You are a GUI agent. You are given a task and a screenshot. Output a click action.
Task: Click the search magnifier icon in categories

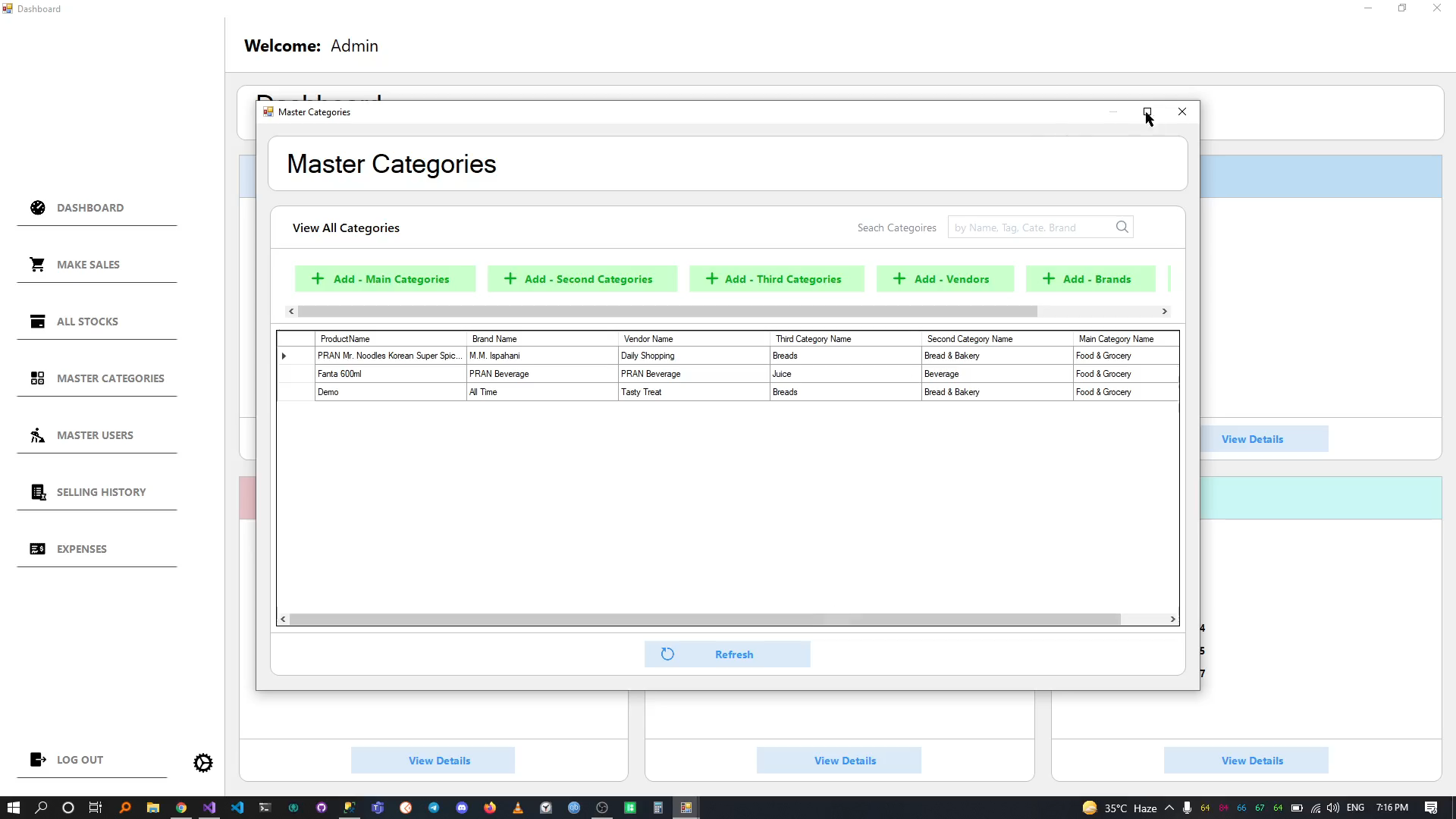pos(1122,227)
